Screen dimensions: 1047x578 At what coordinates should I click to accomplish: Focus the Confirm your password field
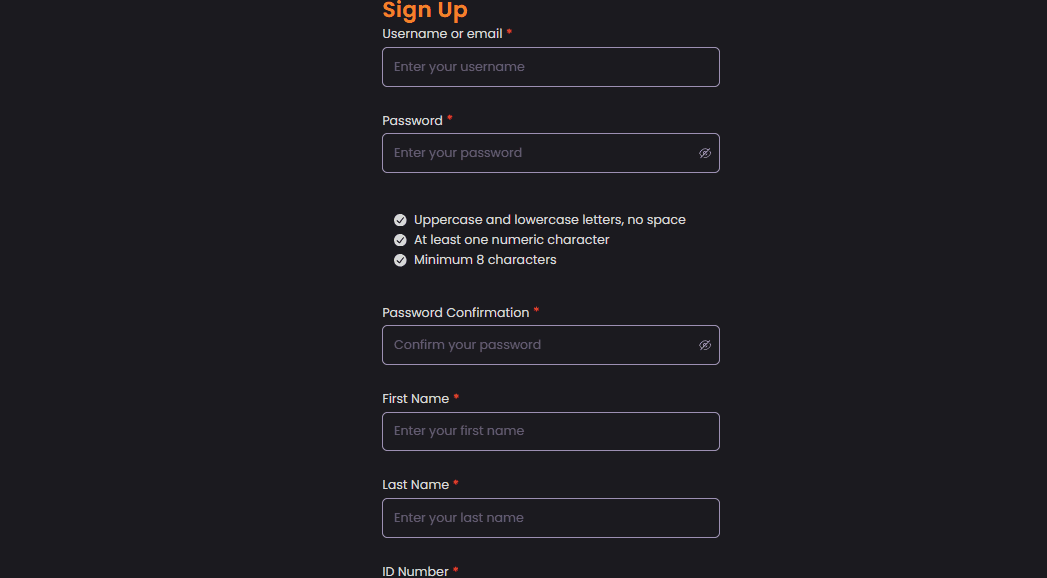click(x=540, y=344)
